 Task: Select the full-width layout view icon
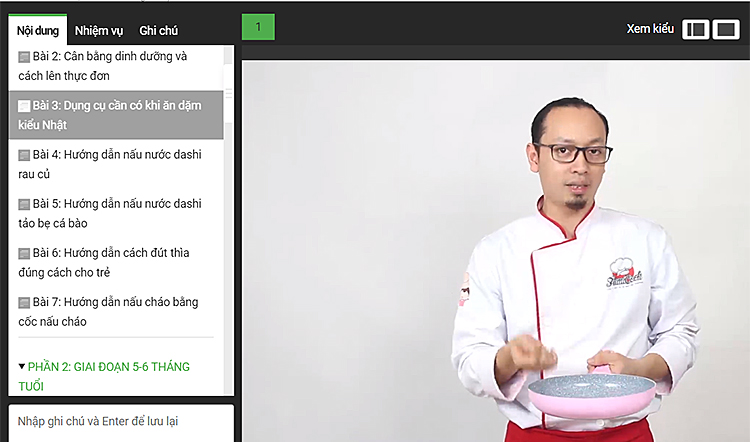(726, 30)
